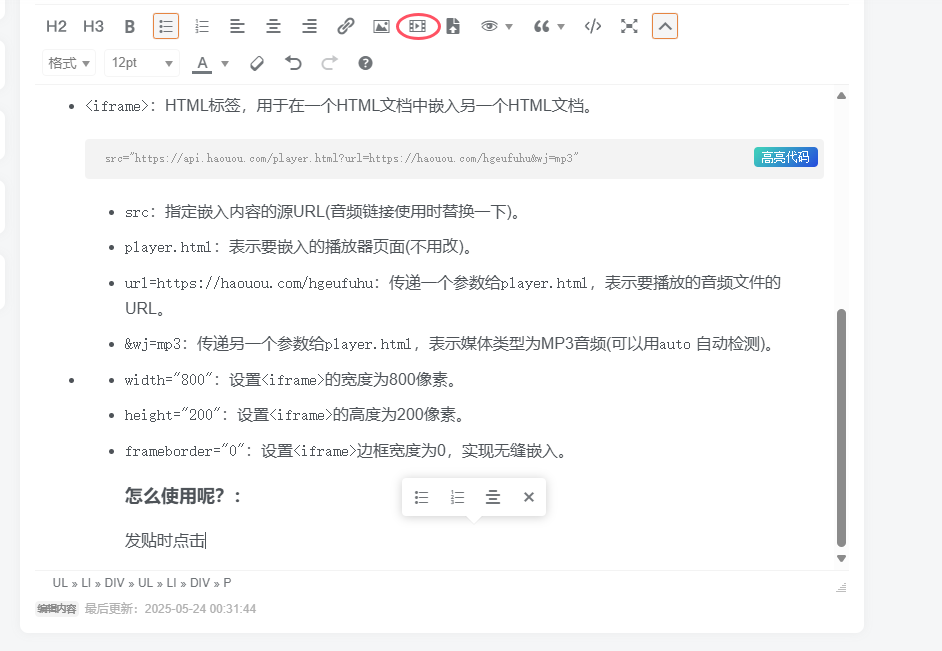942x651 pixels.
Task: Click the height="200" list item
Action: 294,415
